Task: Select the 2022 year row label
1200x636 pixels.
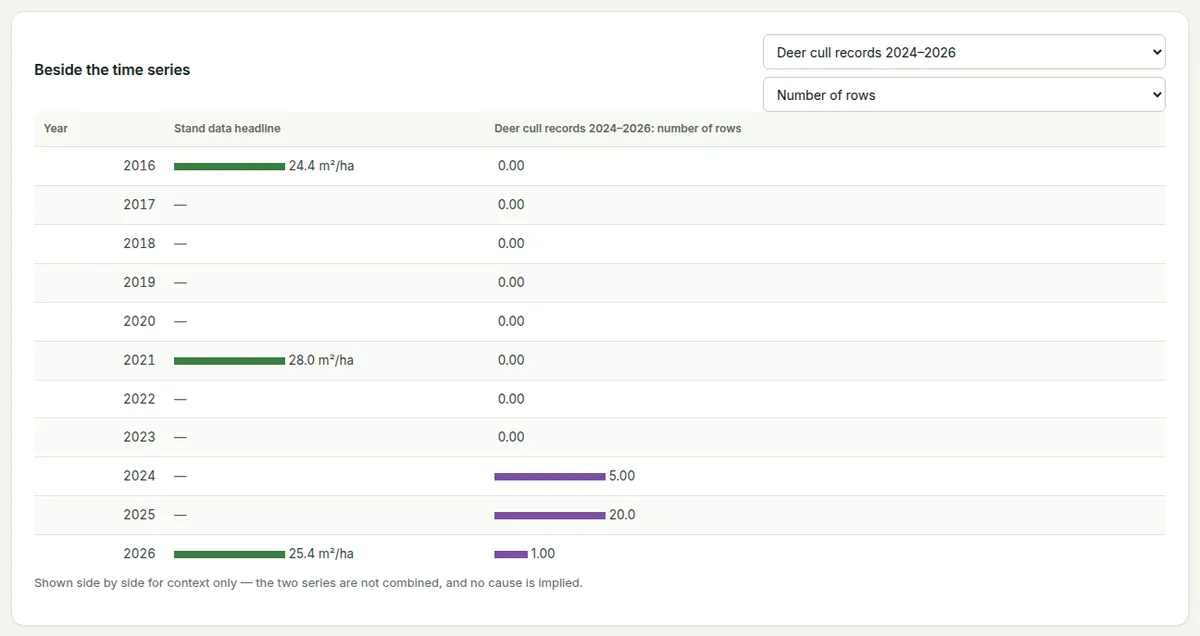Action: tap(139, 399)
